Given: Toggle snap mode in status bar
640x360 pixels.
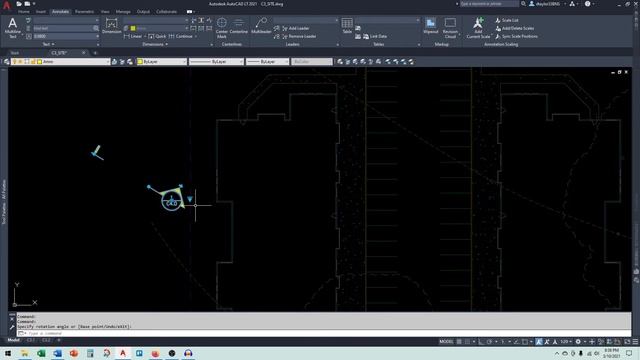Looking at the screenshot, I should pyautogui.click(x=467, y=342).
